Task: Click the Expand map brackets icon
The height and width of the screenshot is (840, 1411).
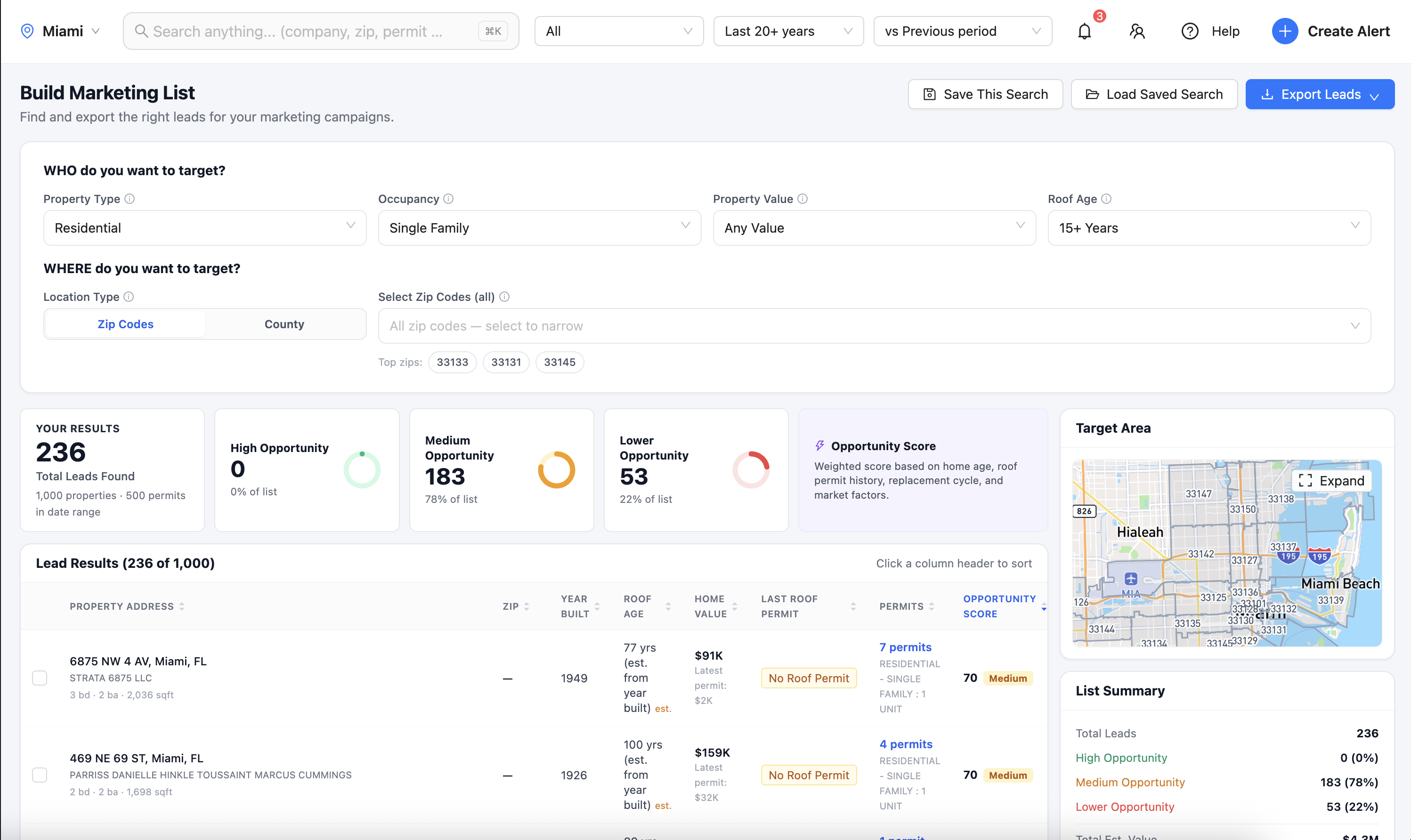Action: tap(1305, 481)
